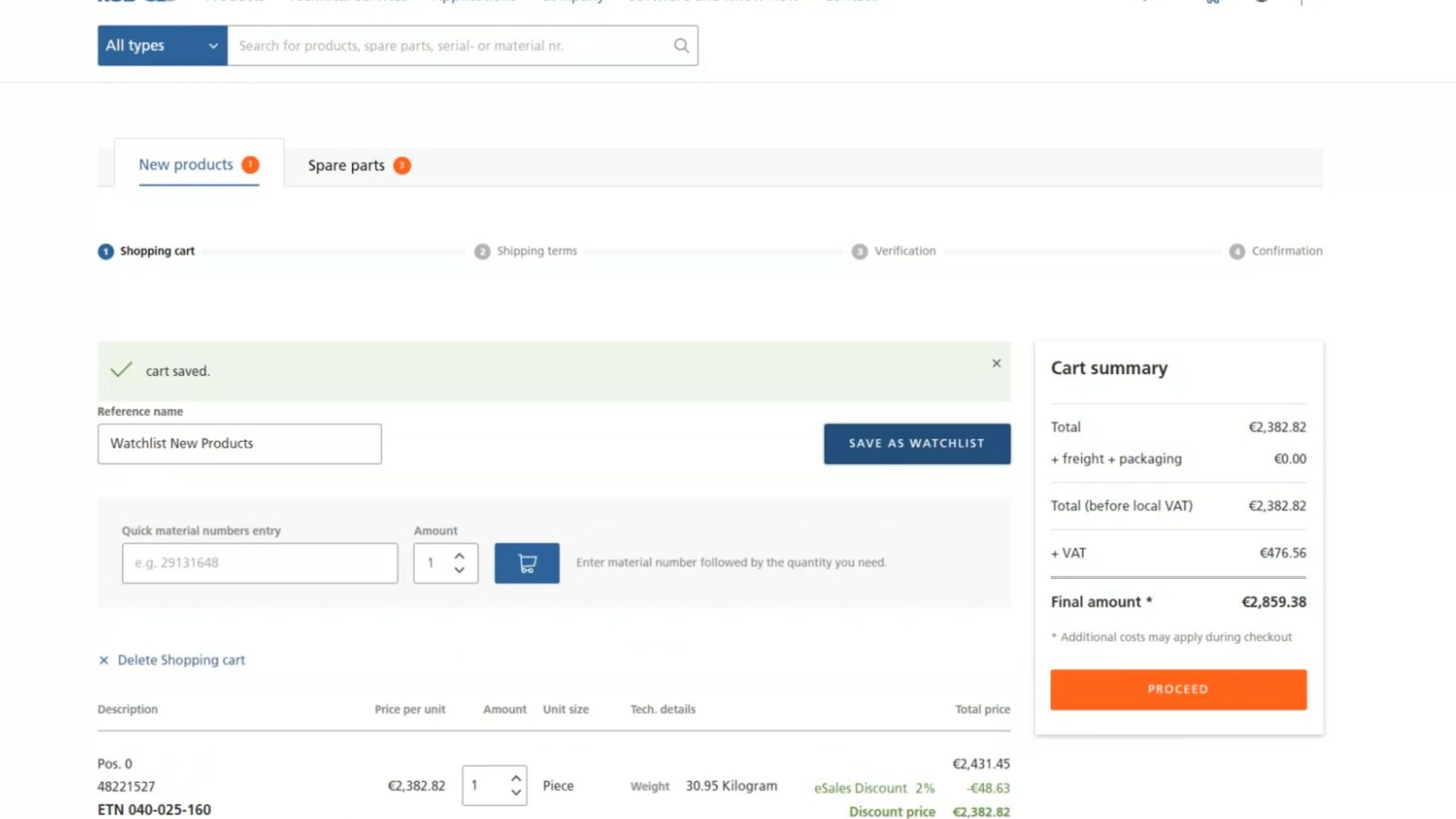Click Save as Watchlist button
The width and height of the screenshot is (1456, 819).
click(x=916, y=443)
